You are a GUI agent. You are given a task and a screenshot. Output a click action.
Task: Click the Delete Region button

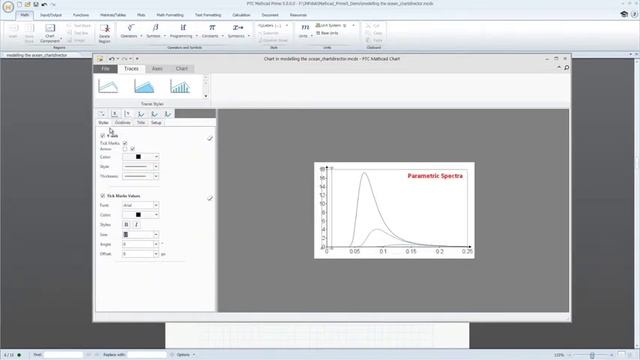click(x=104, y=33)
